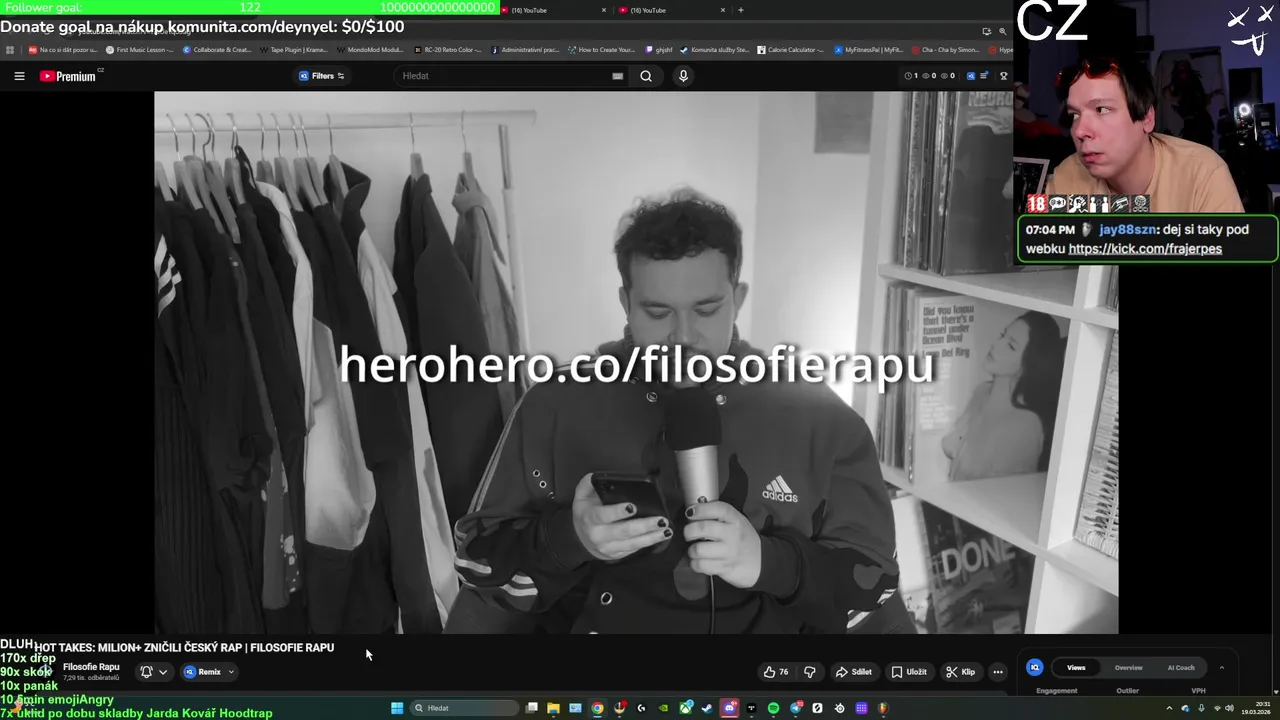Click the magnifier search button
Viewport: 1280px width, 720px height.
click(x=646, y=76)
